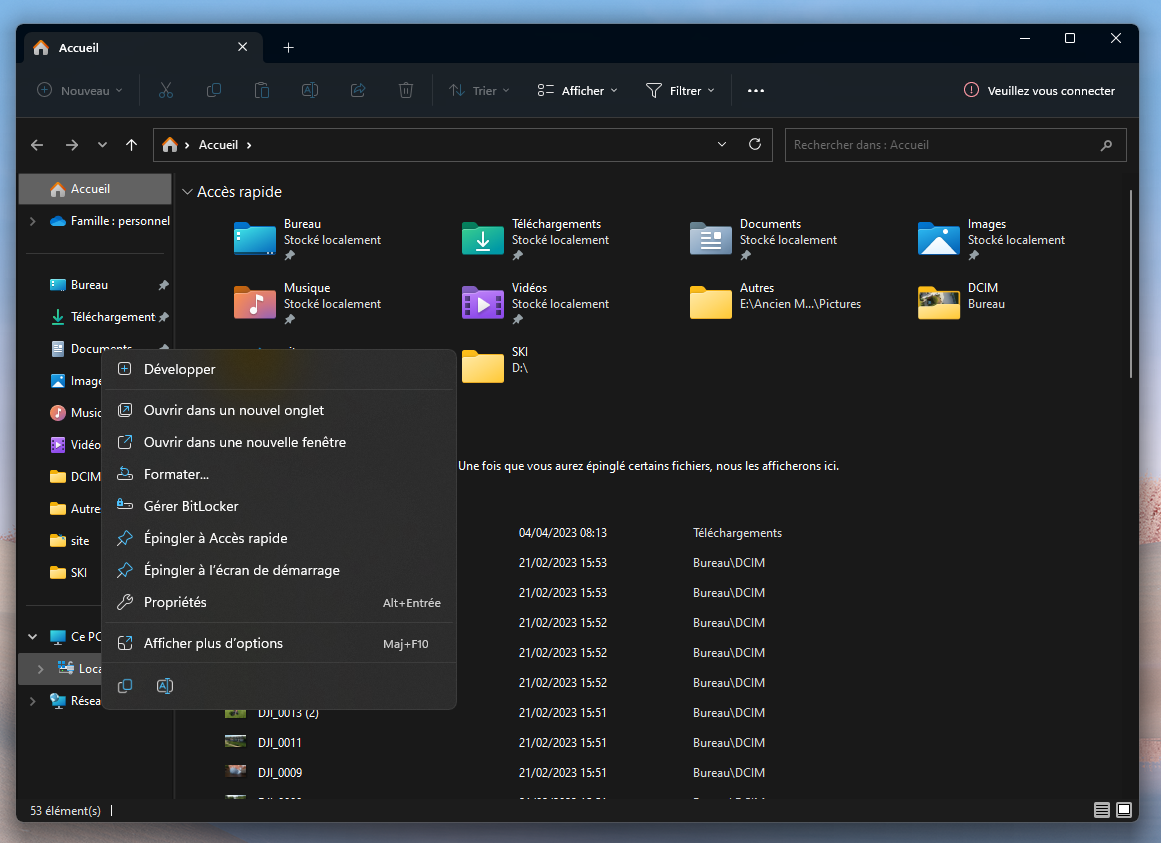Switch to large thumbnails view icon

click(x=1124, y=809)
